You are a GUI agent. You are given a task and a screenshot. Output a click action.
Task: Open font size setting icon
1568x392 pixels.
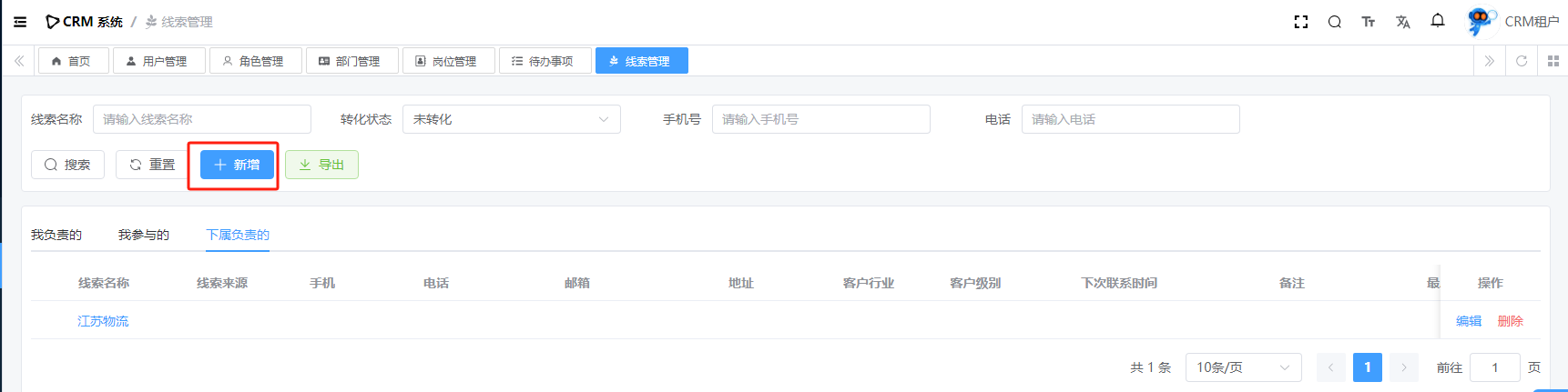[x=1368, y=22]
